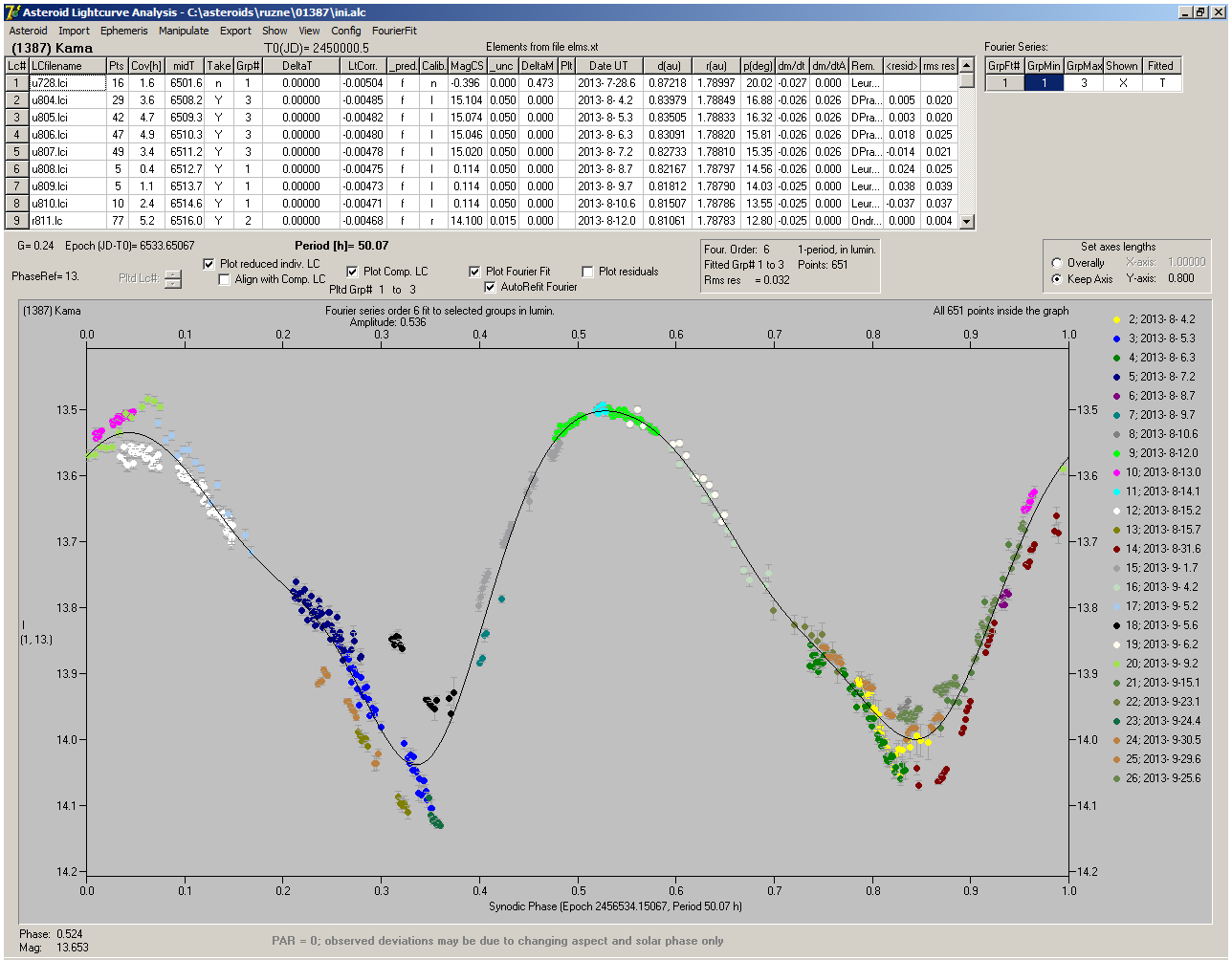Click the Fitted cell marked T
The width and height of the screenshot is (1232, 960).
pyautogui.click(x=1160, y=83)
